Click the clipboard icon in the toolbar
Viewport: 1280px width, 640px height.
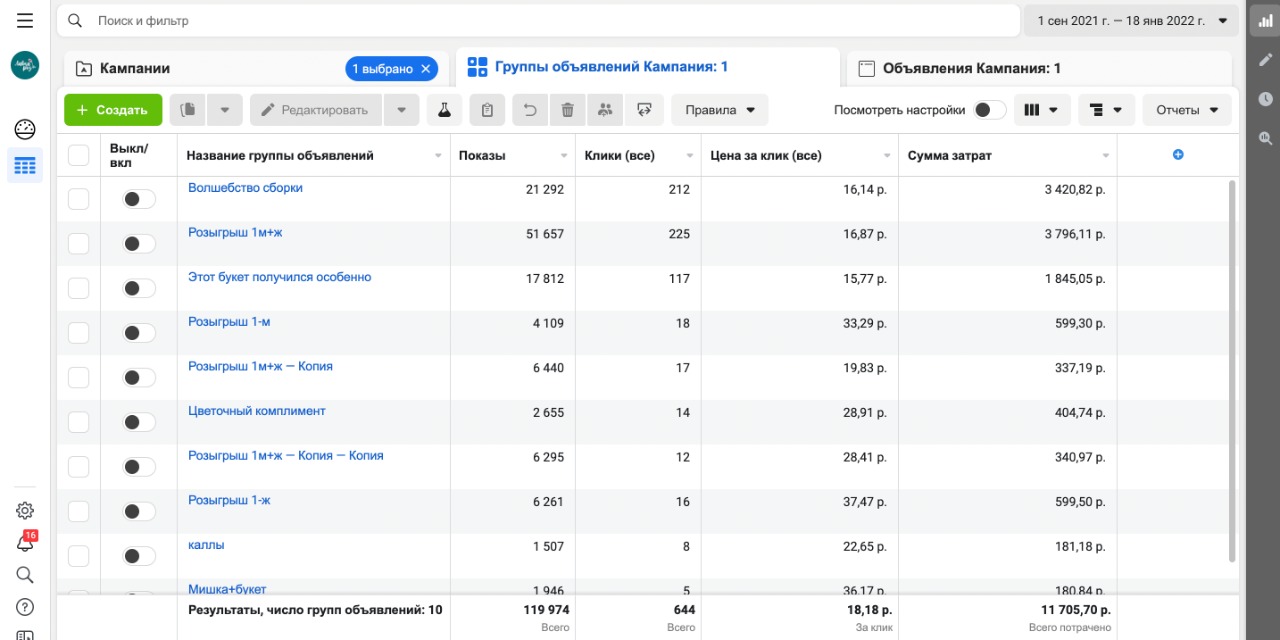(487, 110)
